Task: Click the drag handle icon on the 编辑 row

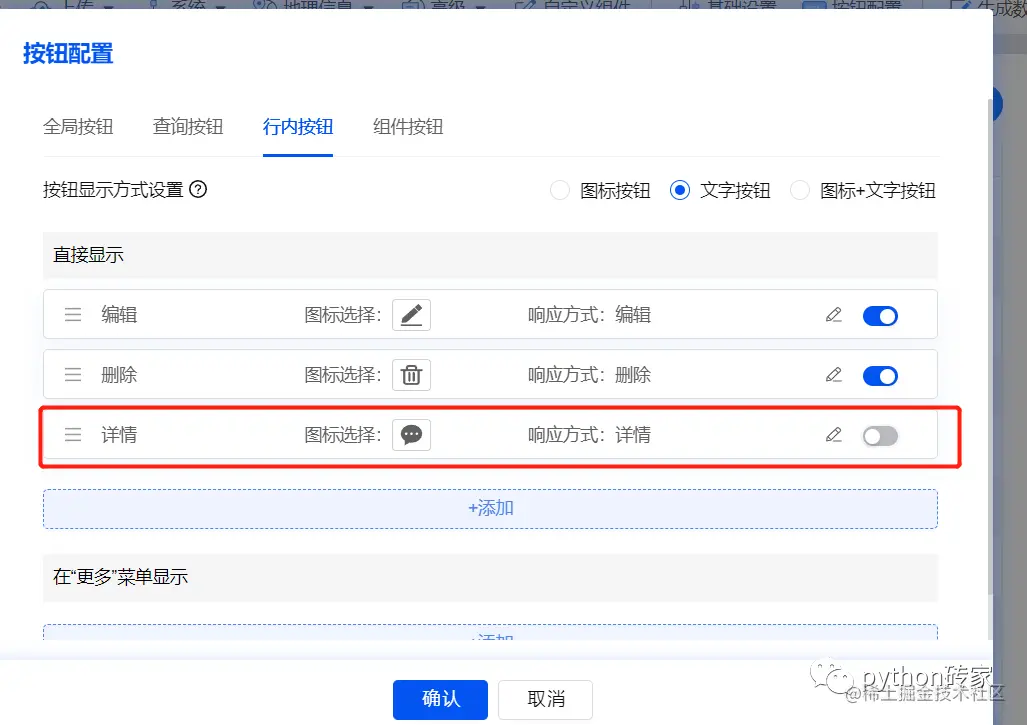Action: click(x=72, y=314)
